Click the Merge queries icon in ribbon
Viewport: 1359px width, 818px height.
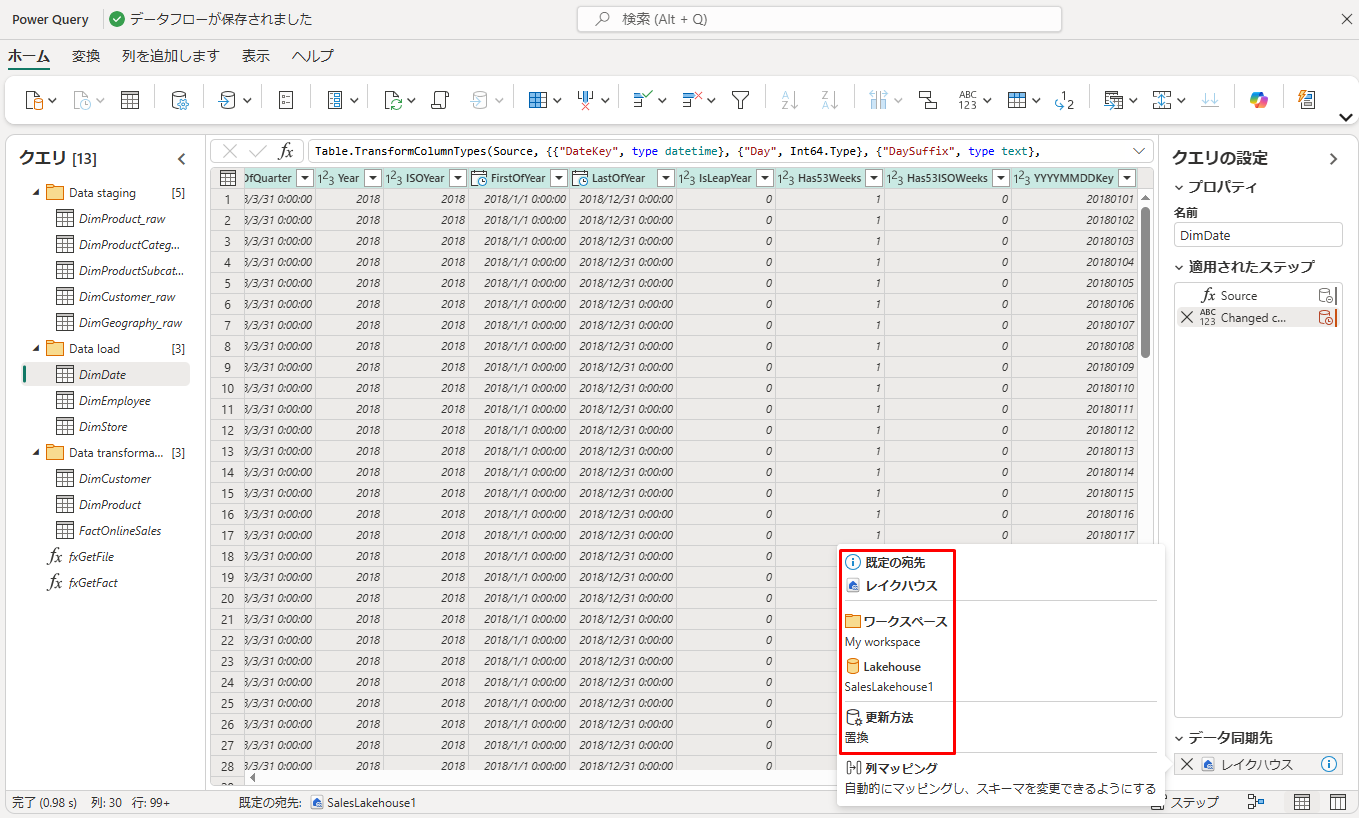tap(1111, 100)
